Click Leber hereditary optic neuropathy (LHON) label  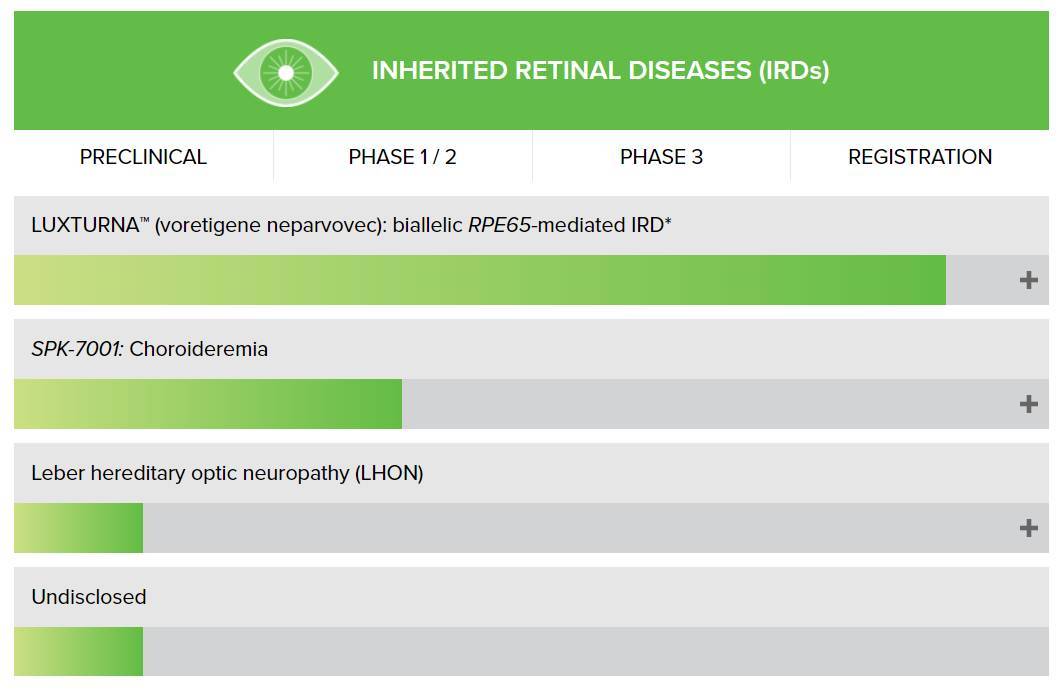[227, 473]
